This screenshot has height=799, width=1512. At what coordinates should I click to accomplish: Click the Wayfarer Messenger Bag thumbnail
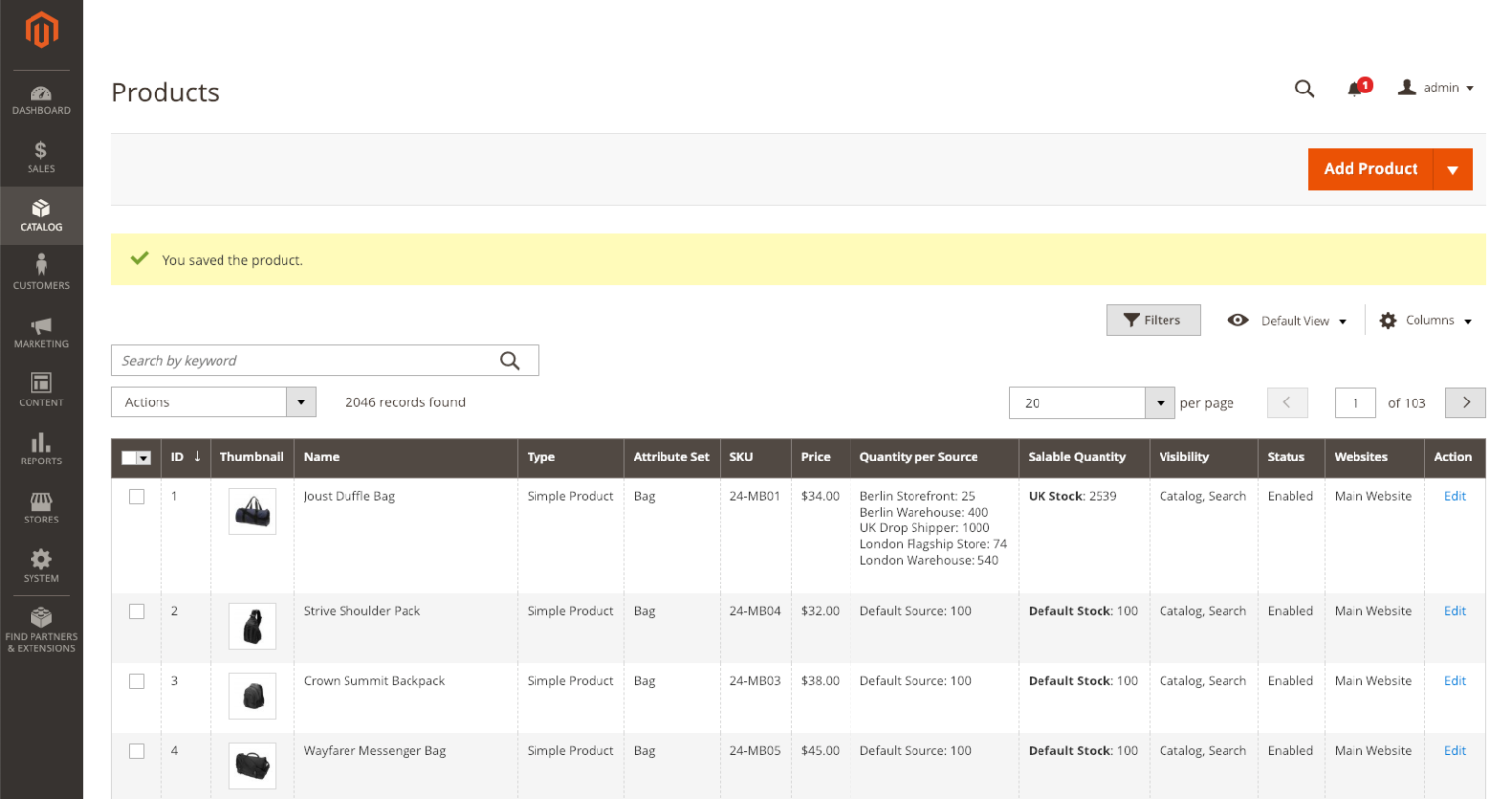[252, 766]
